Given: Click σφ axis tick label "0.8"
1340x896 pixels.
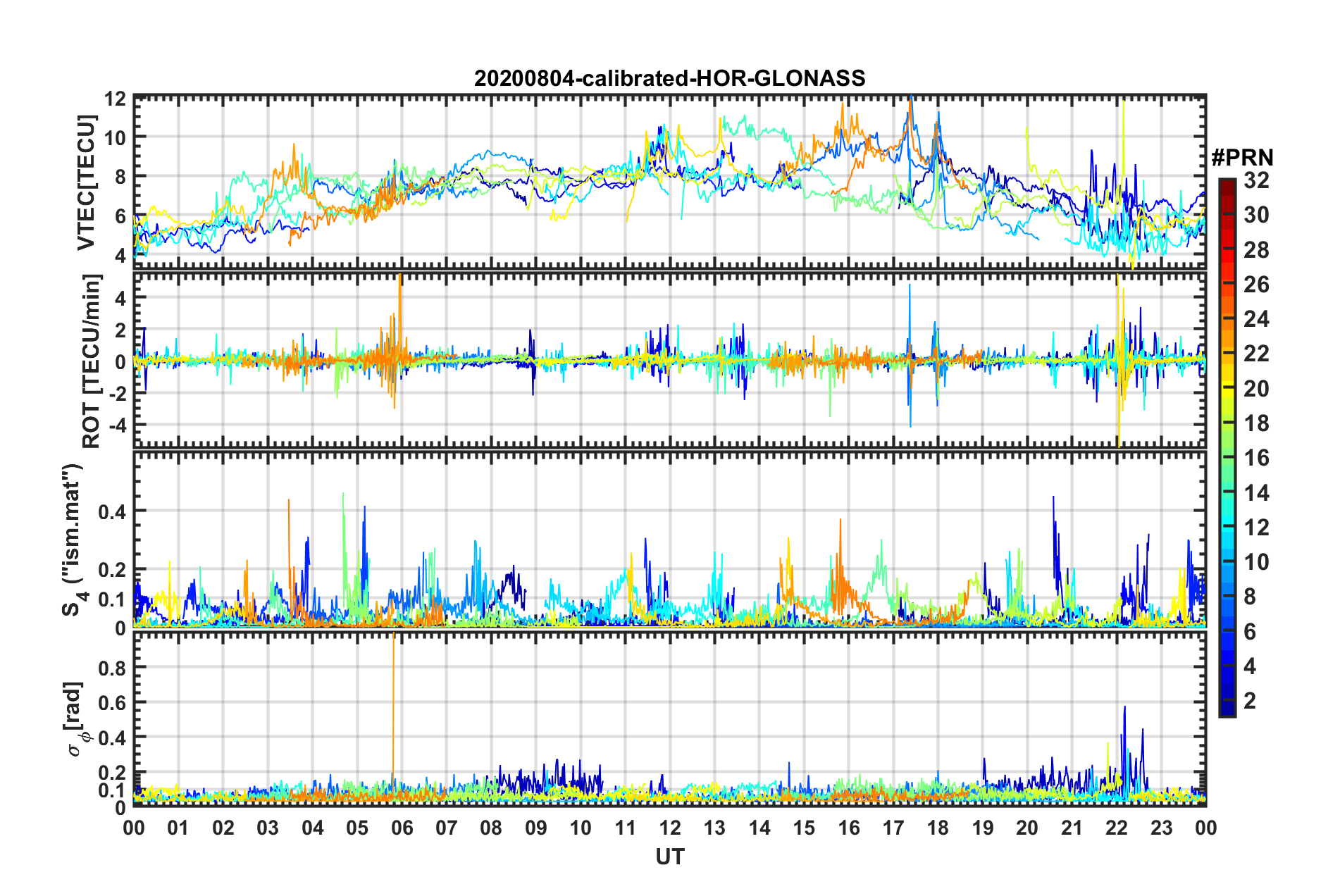Looking at the screenshot, I should (112, 667).
